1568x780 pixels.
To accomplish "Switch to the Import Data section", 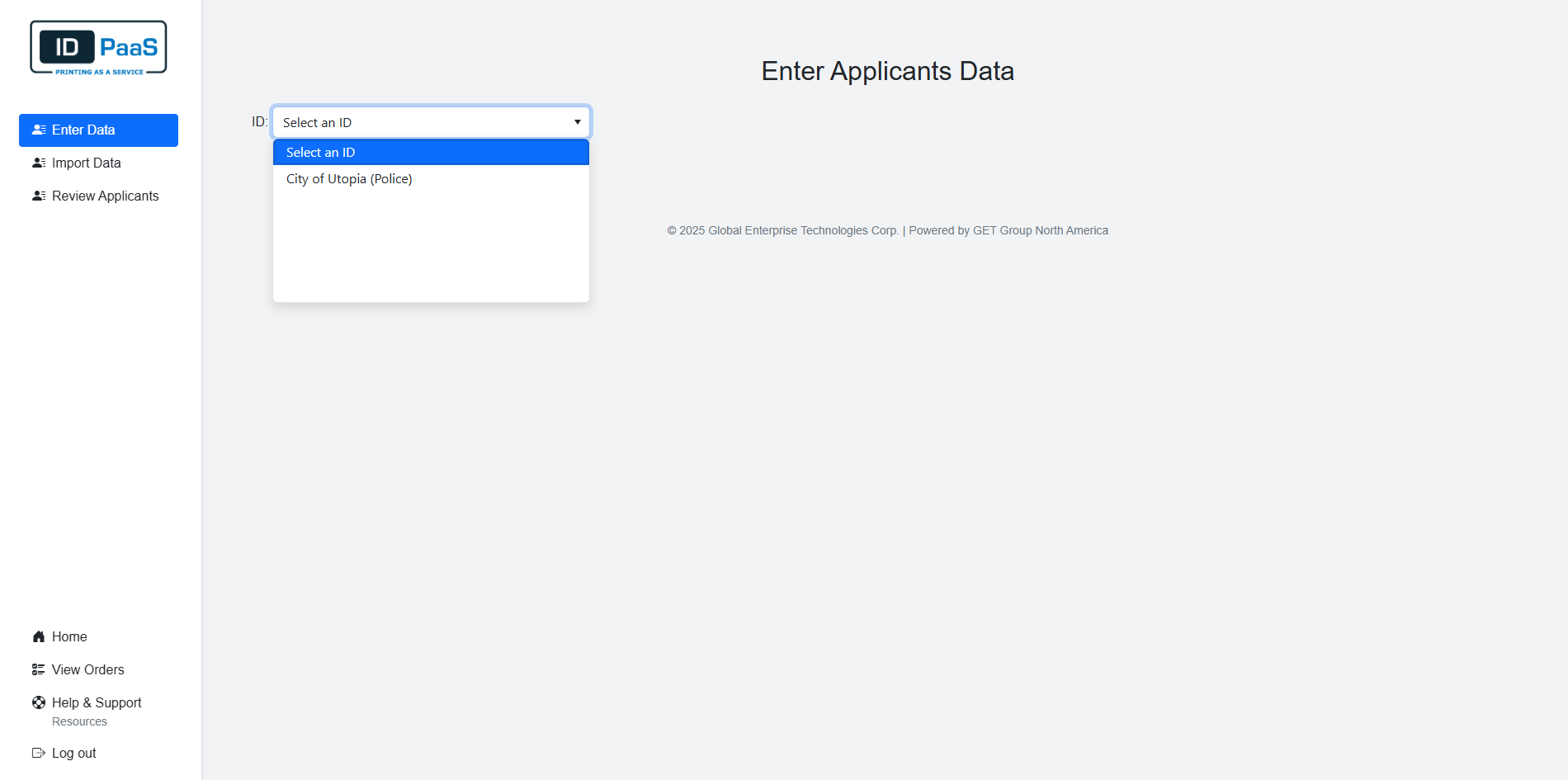I will pos(85,163).
